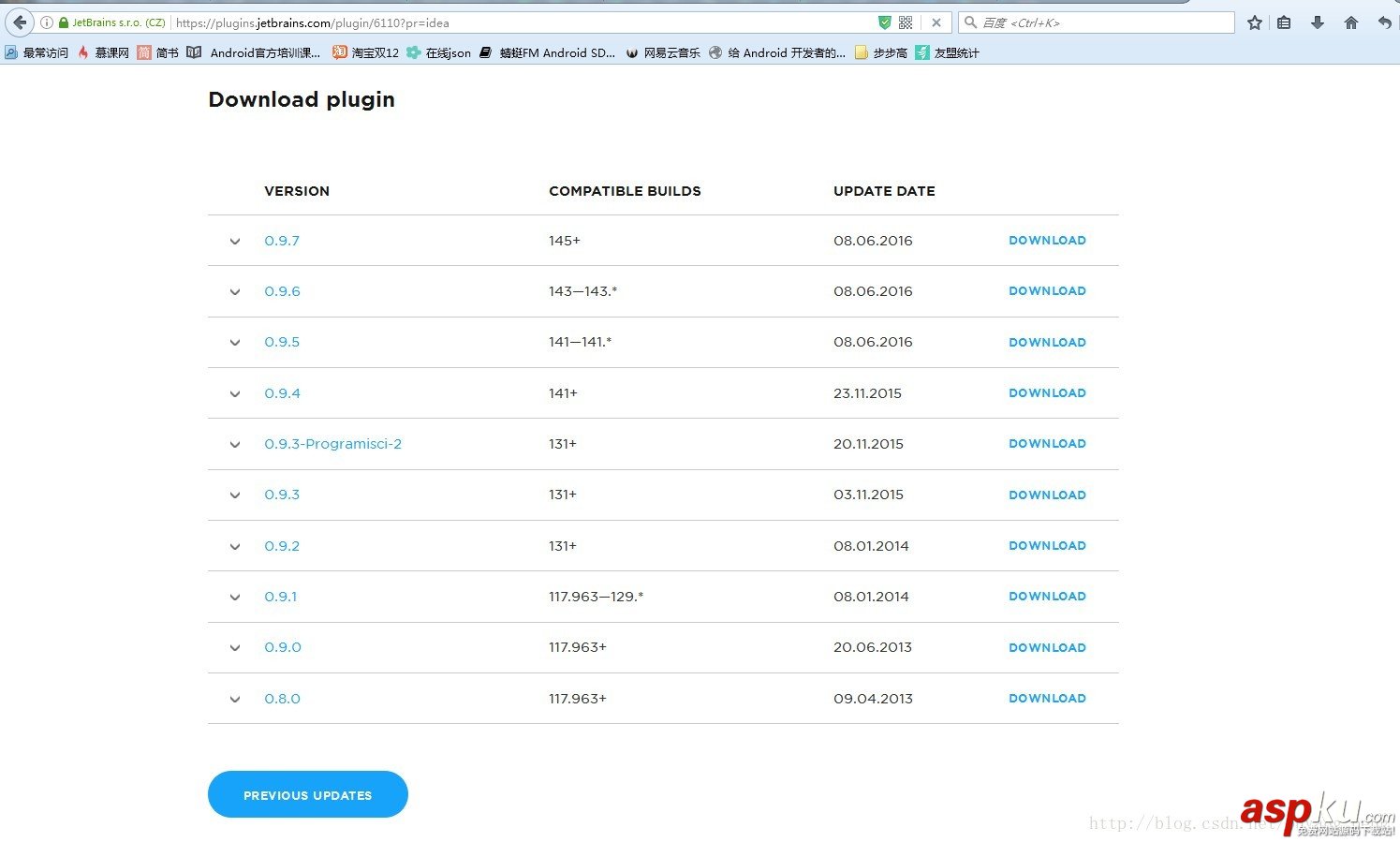Open the 网易云音乐 bookmark
Screen dimensions: 1400x842
click(x=663, y=52)
